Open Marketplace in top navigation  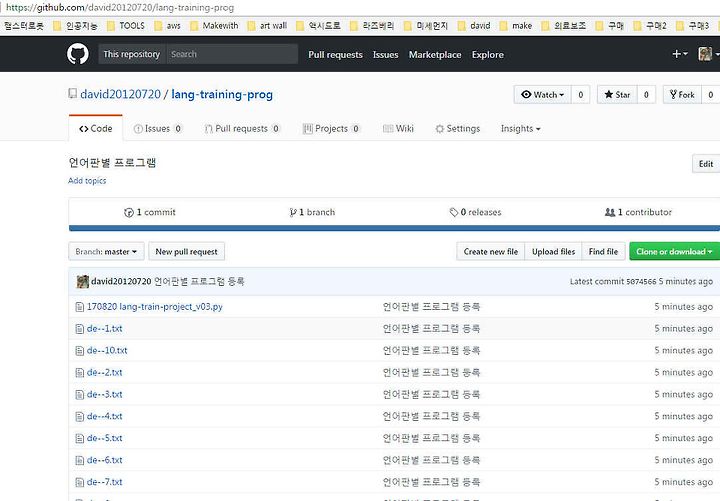click(435, 55)
